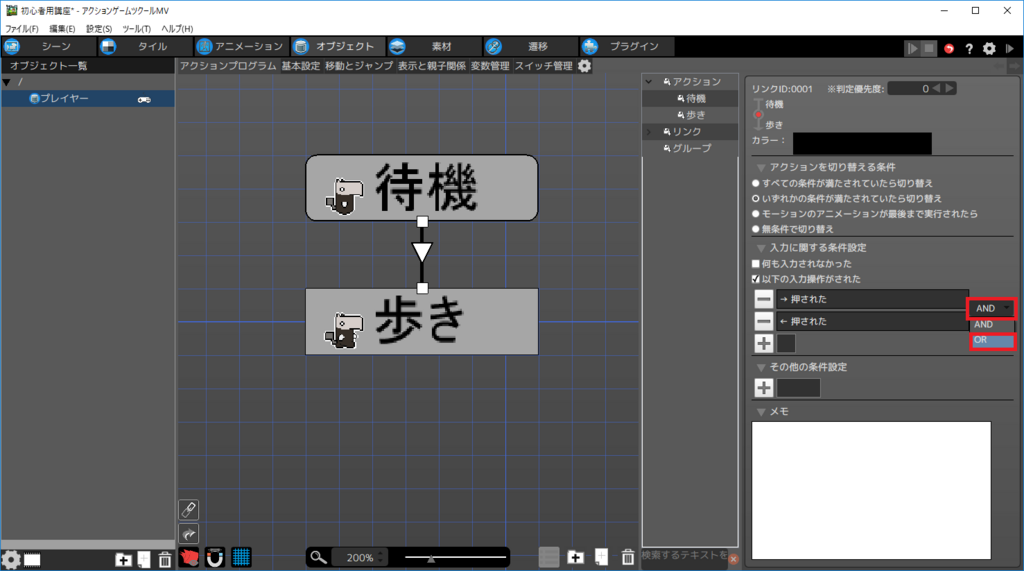The width and height of the screenshot is (1024, 571).
Task: Click the gear icon beside スイッチ管理 tab
Action: pyautogui.click(x=584, y=66)
